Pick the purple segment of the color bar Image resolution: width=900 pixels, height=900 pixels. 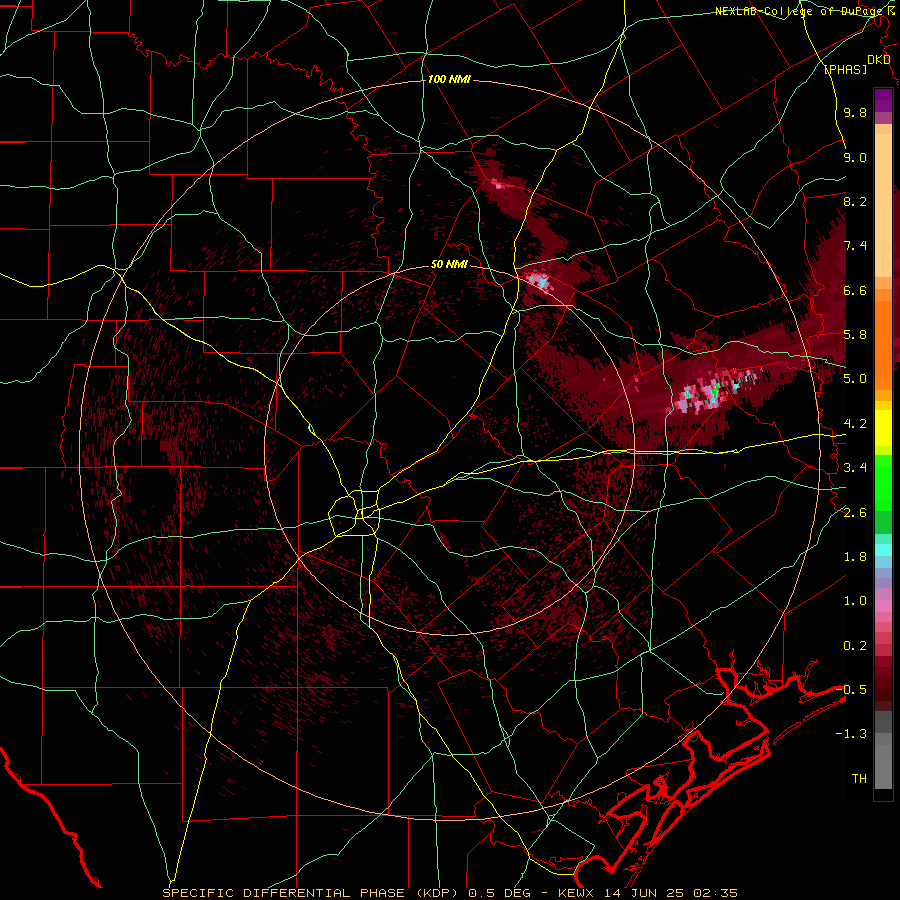coord(883,100)
